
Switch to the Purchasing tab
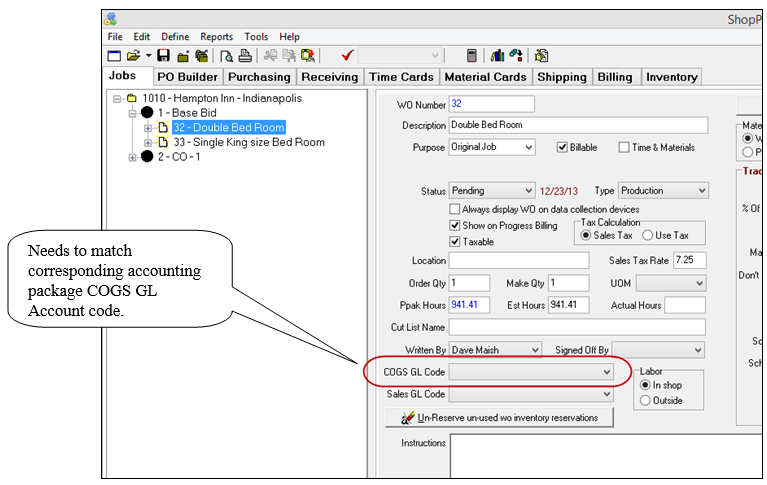click(x=259, y=77)
